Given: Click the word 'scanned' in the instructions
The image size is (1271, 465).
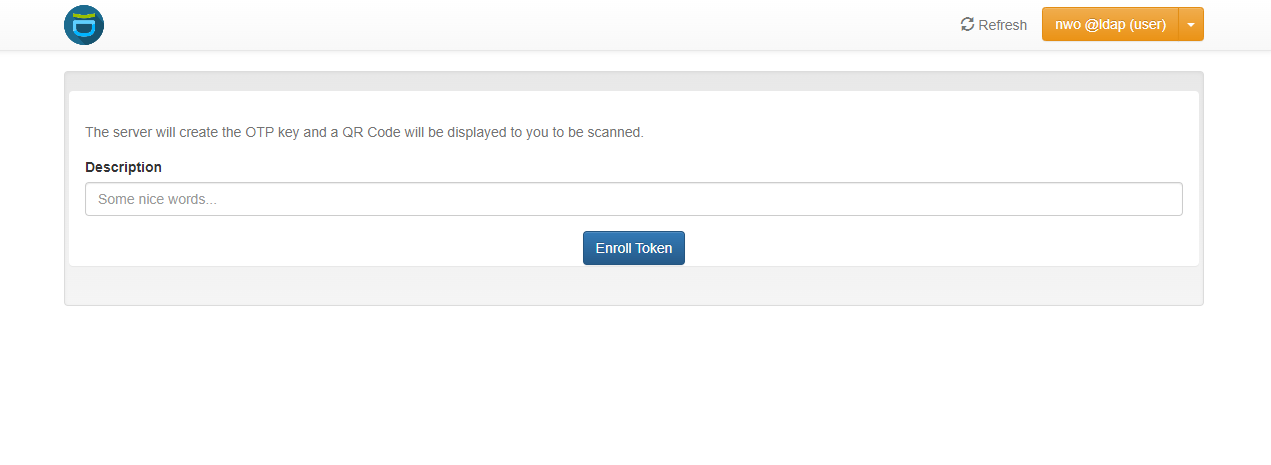Looking at the screenshot, I should 615,132.
